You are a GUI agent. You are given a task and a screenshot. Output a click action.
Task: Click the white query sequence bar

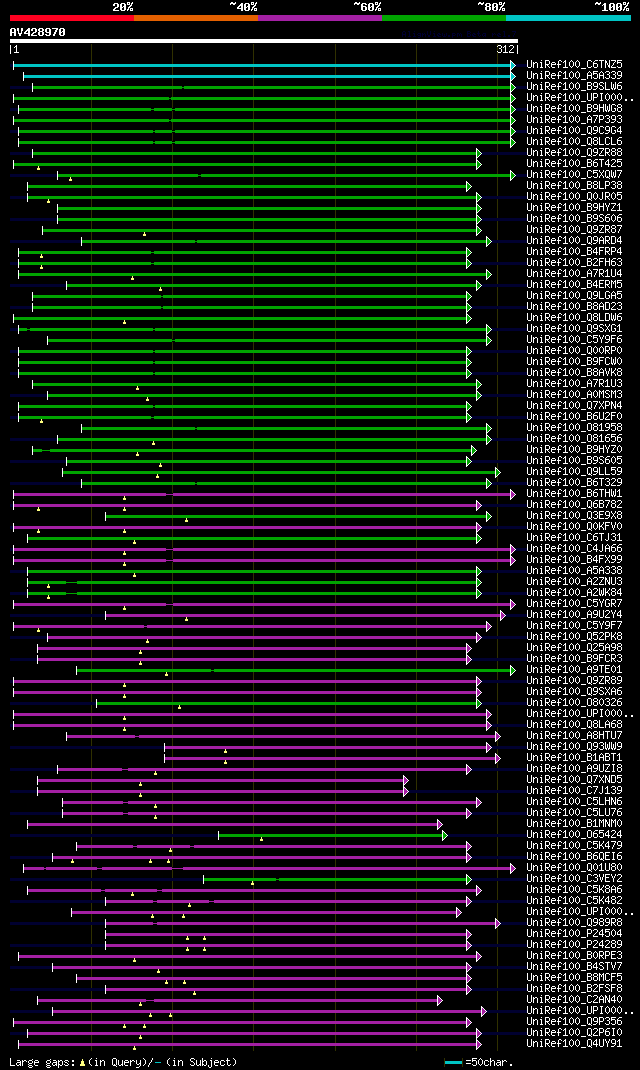[264, 41]
